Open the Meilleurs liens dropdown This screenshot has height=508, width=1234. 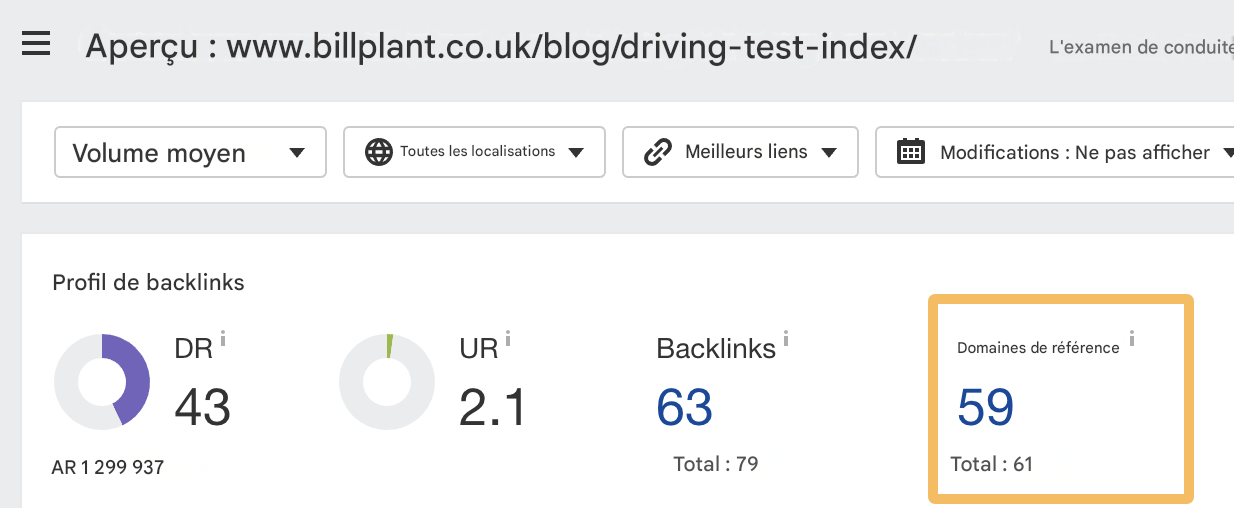coord(740,152)
